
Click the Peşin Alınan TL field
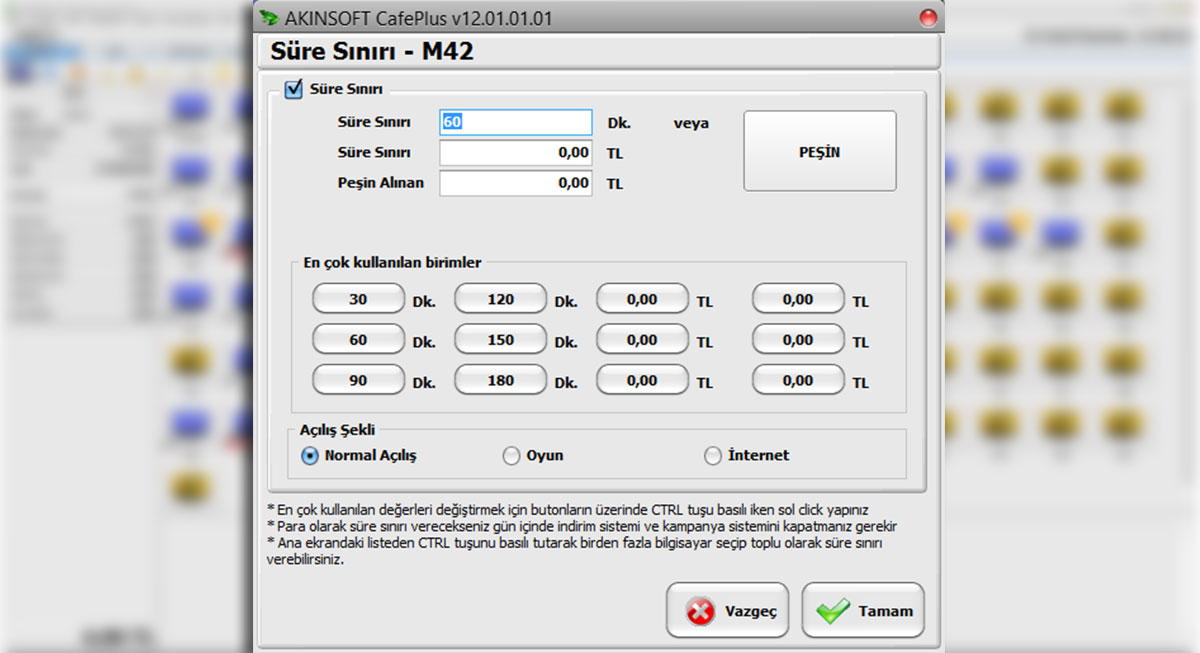(x=515, y=183)
